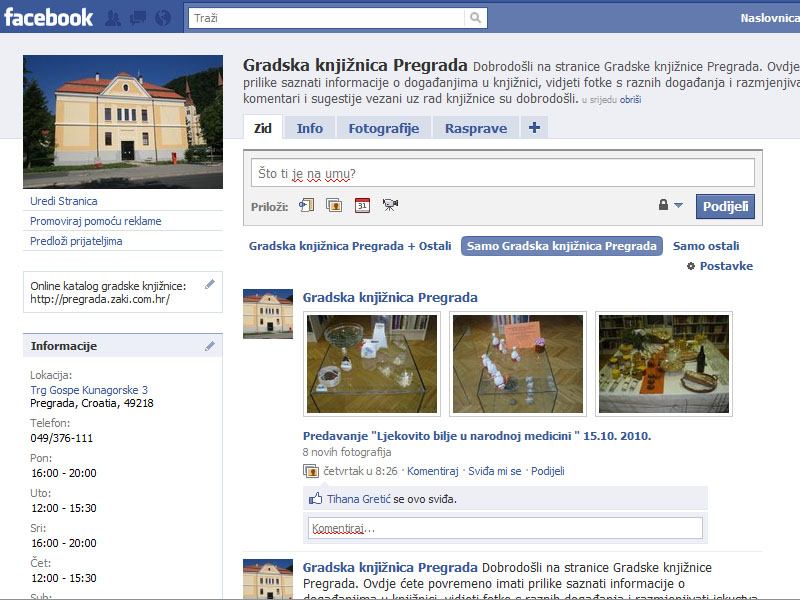Click Pregrada, Croatia, 49218 text
The height and width of the screenshot is (600, 800).
coord(92,403)
